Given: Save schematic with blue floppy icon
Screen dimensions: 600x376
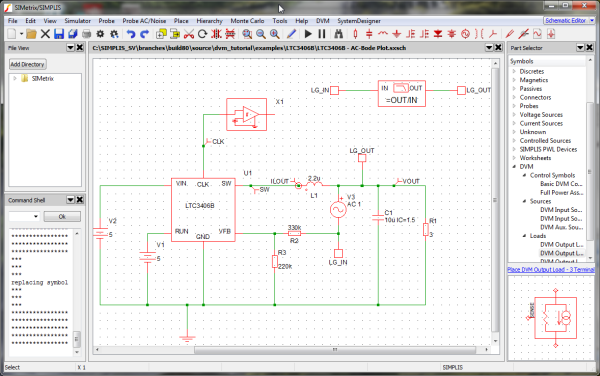Looking at the screenshot, I should (59, 34).
